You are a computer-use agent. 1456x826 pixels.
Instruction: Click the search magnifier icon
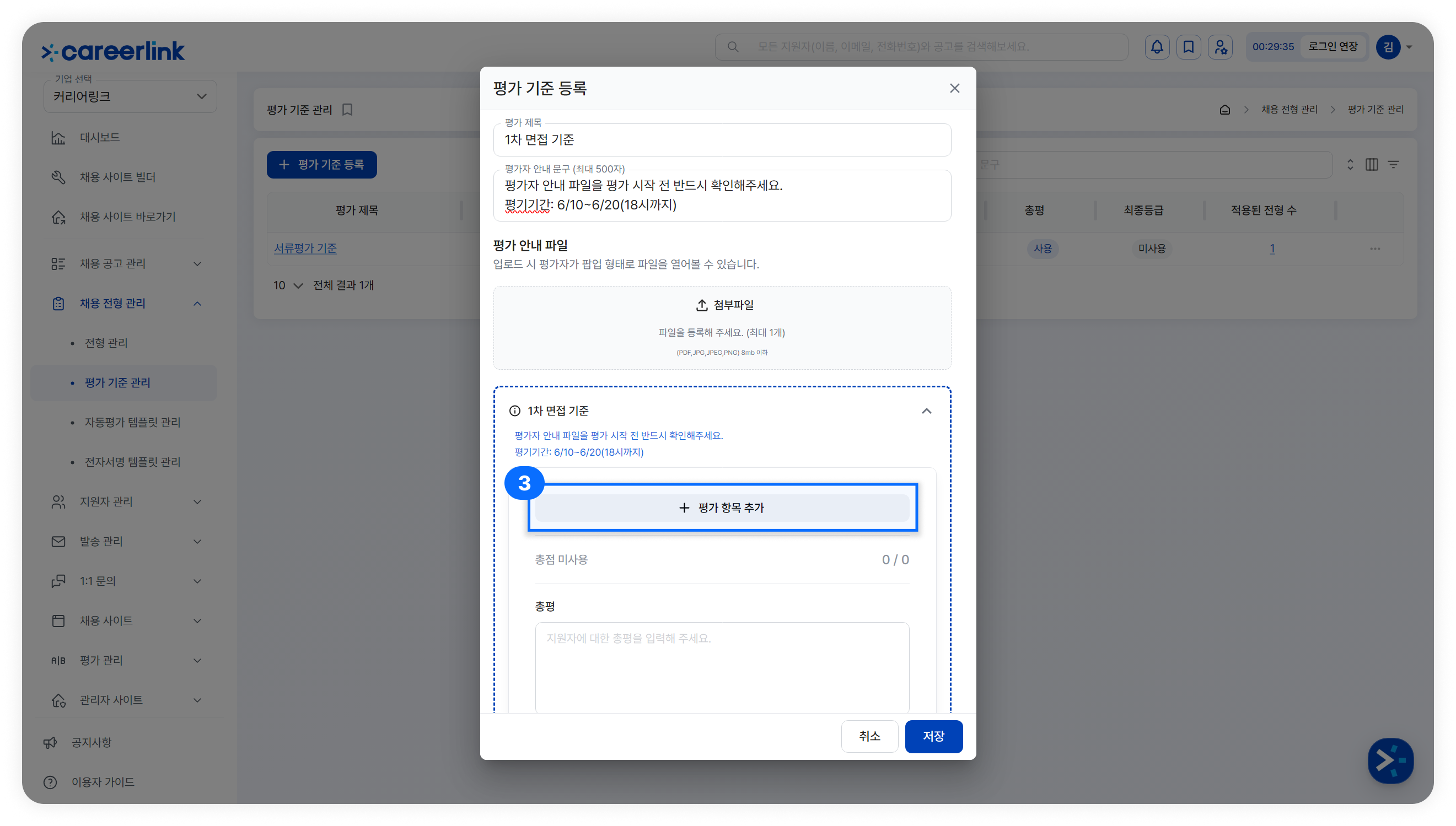click(x=733, y=47)
